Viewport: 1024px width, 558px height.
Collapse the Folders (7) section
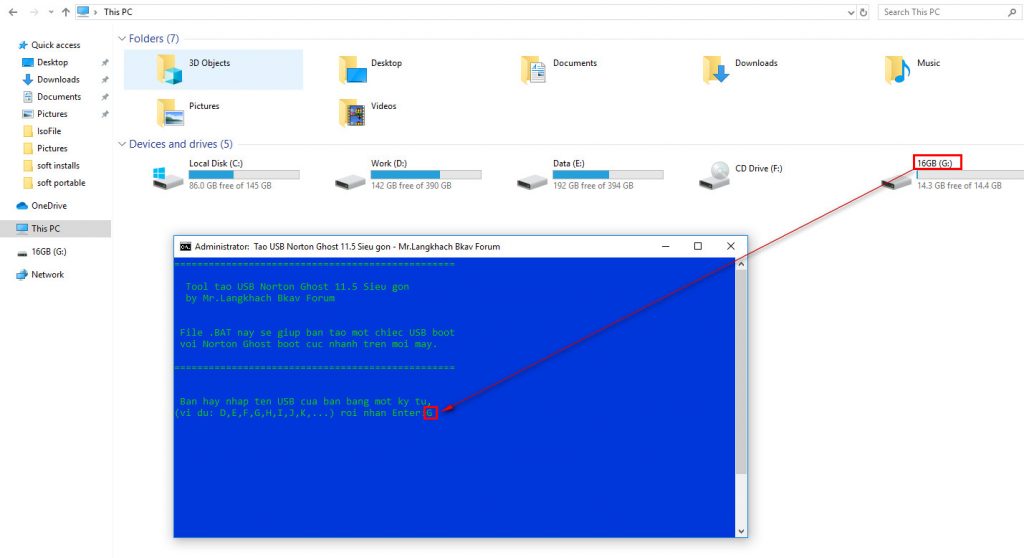click(x=122, y=39)
